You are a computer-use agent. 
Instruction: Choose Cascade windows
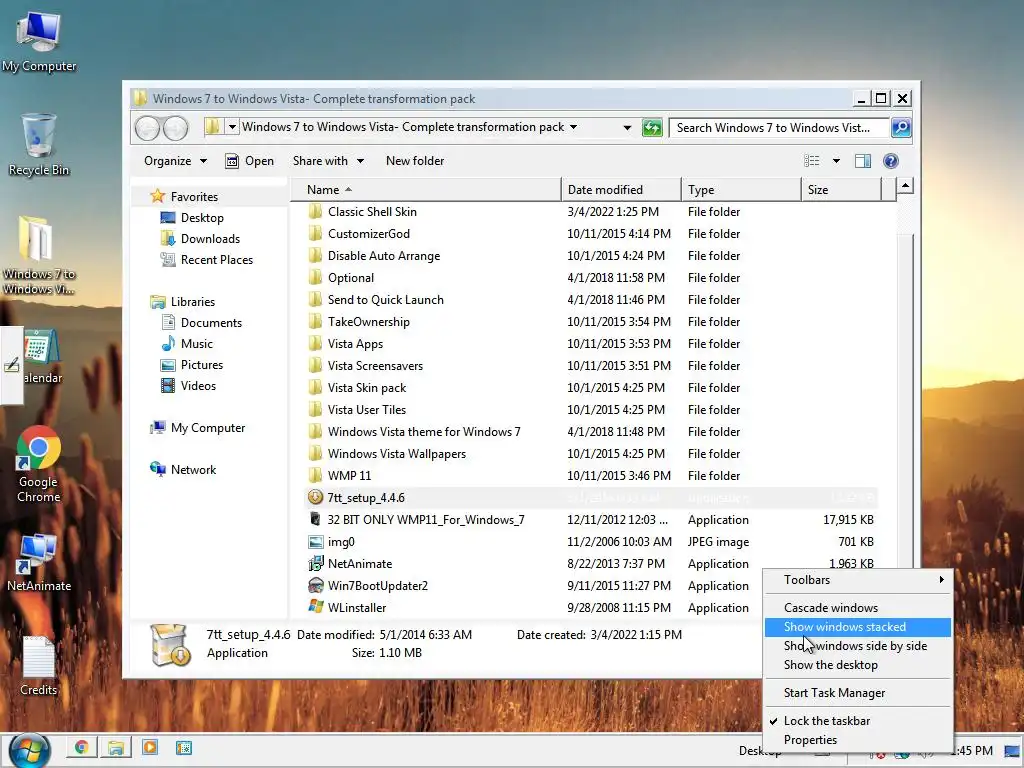tap(857, 608)
